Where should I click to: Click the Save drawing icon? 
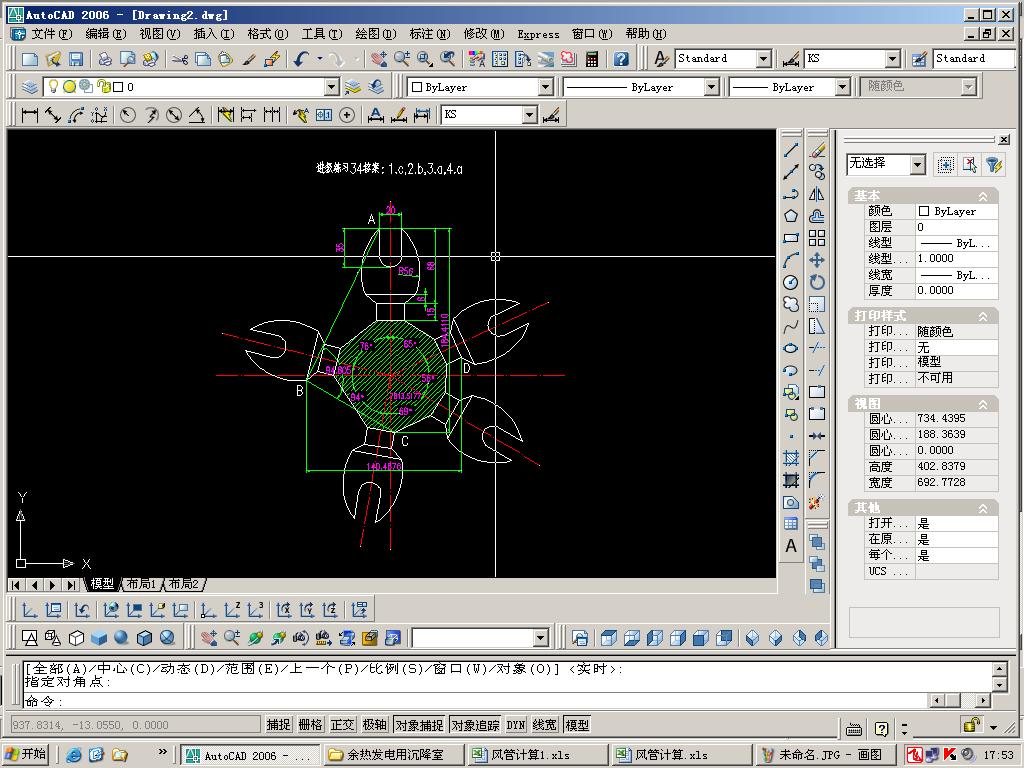pos(76,59)
